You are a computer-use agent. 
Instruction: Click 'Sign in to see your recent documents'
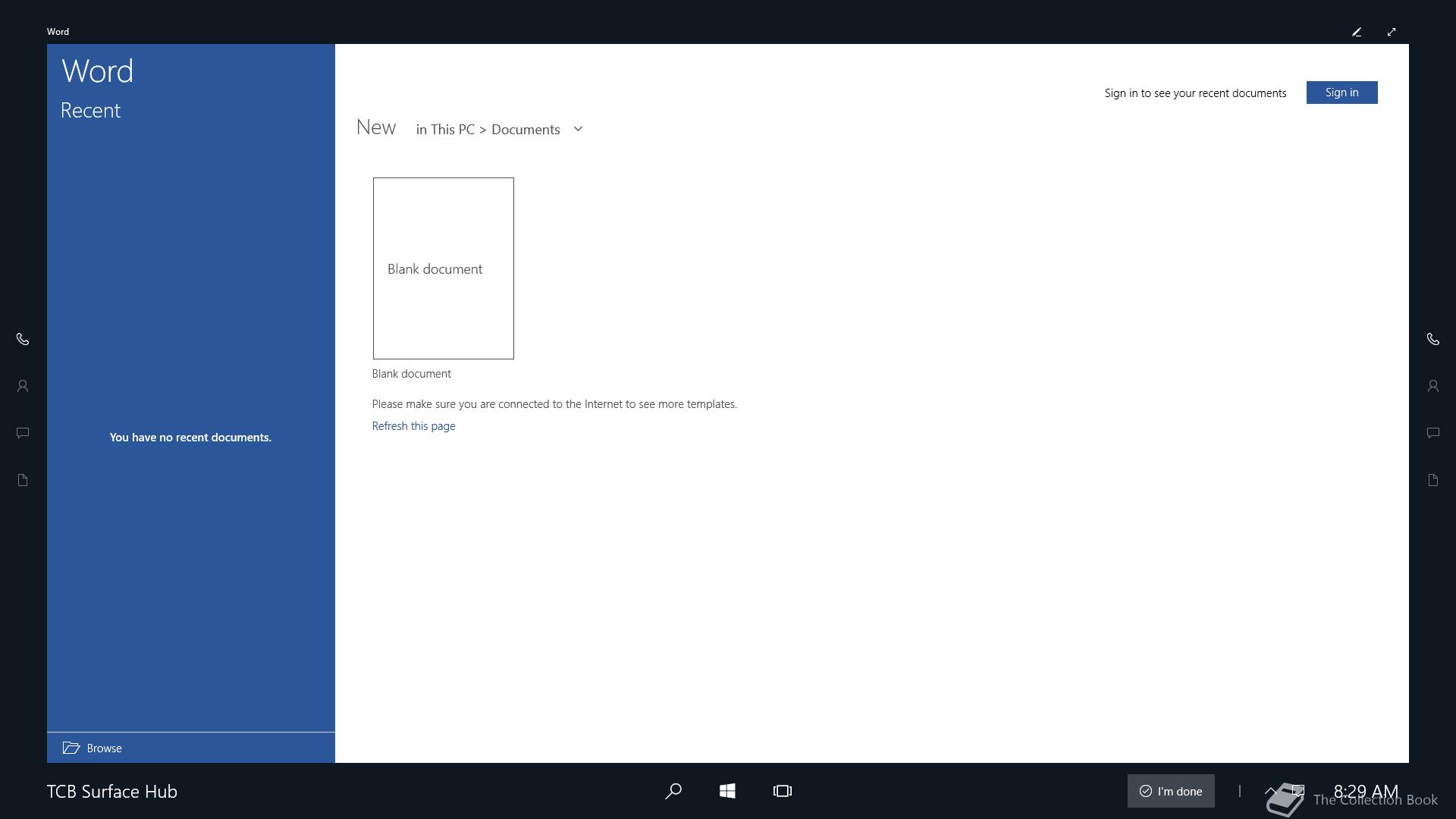coord(1195,93)
